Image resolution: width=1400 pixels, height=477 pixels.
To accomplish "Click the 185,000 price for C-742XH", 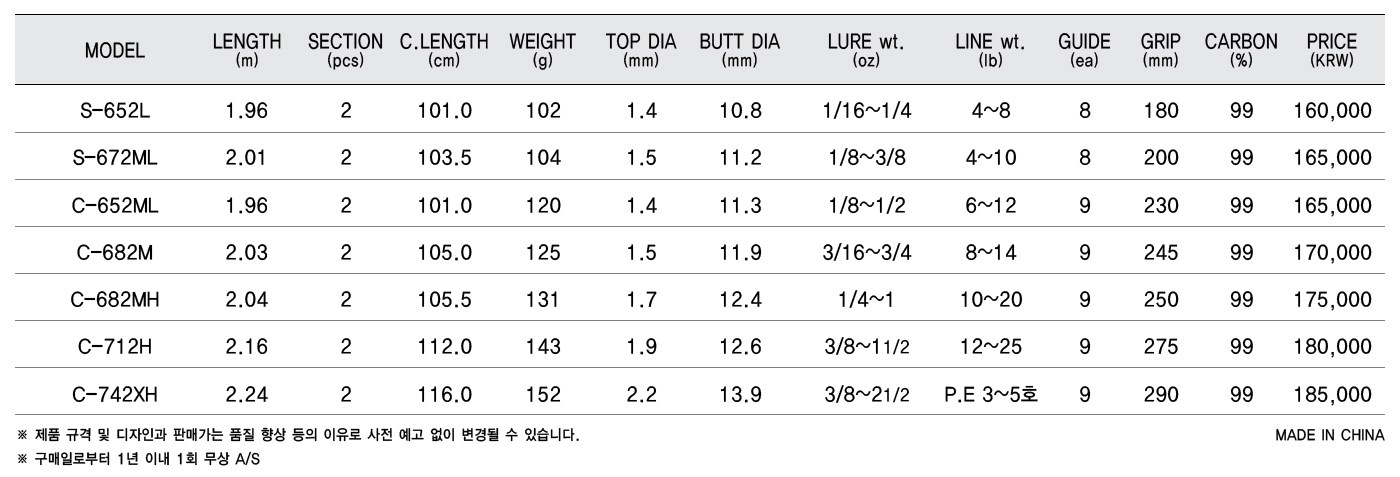I will (1332, 394).
